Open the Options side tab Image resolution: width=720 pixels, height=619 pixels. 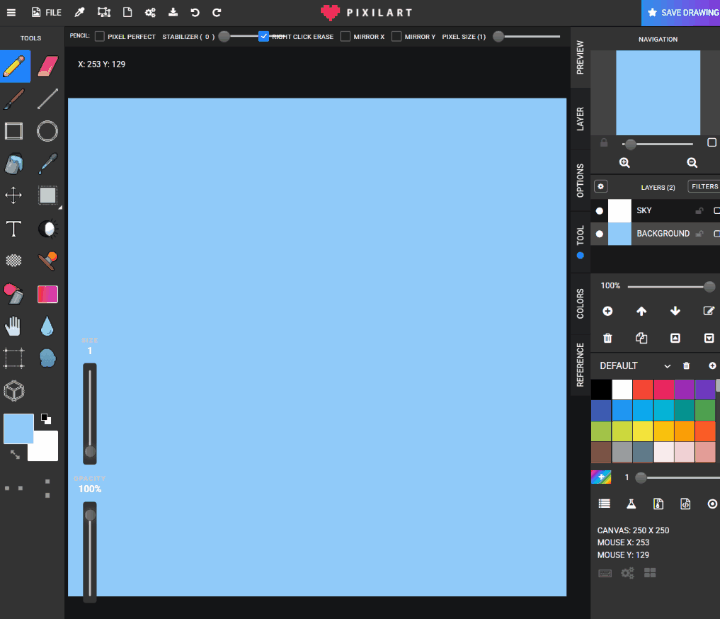point(580,180)
